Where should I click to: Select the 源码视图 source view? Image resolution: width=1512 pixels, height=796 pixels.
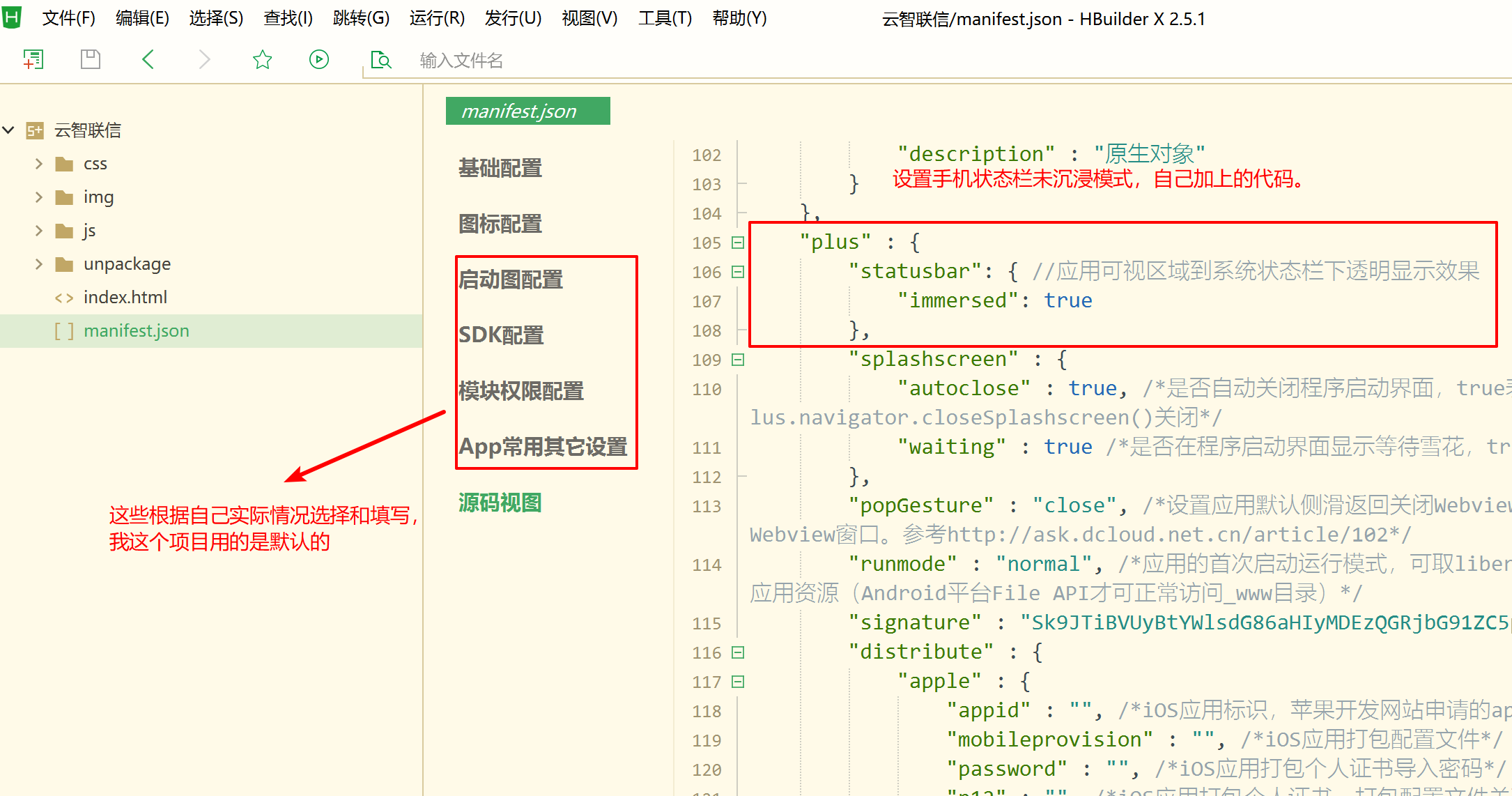(500, 503)
